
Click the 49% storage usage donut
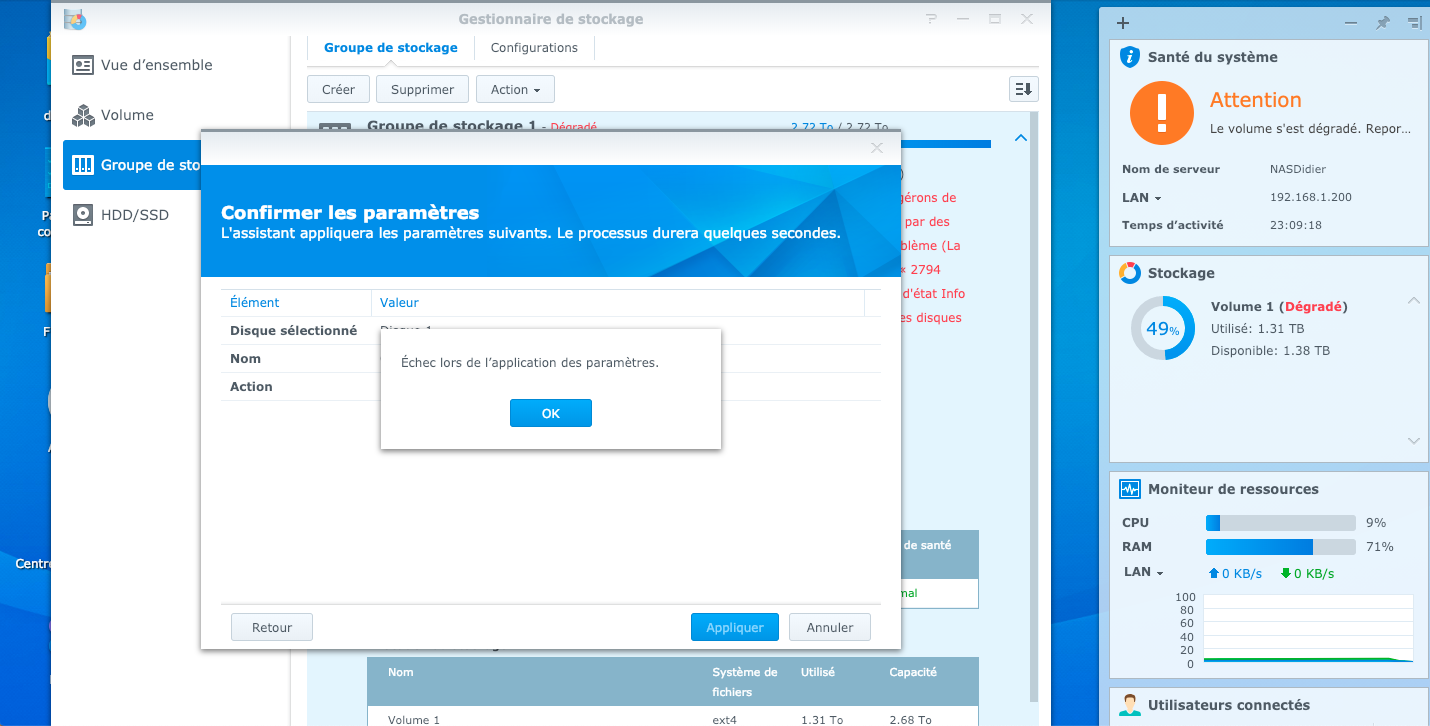coord(1163,328)
